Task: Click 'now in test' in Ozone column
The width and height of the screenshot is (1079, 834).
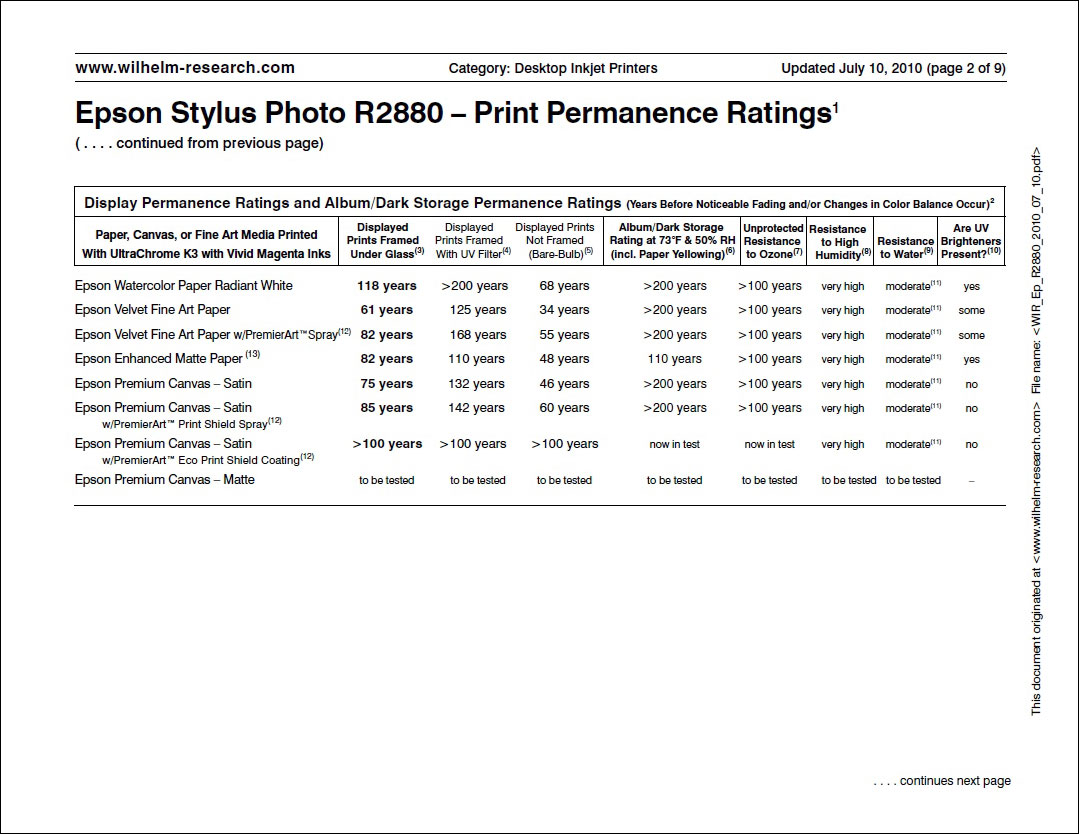Action: tap(769, 445)
